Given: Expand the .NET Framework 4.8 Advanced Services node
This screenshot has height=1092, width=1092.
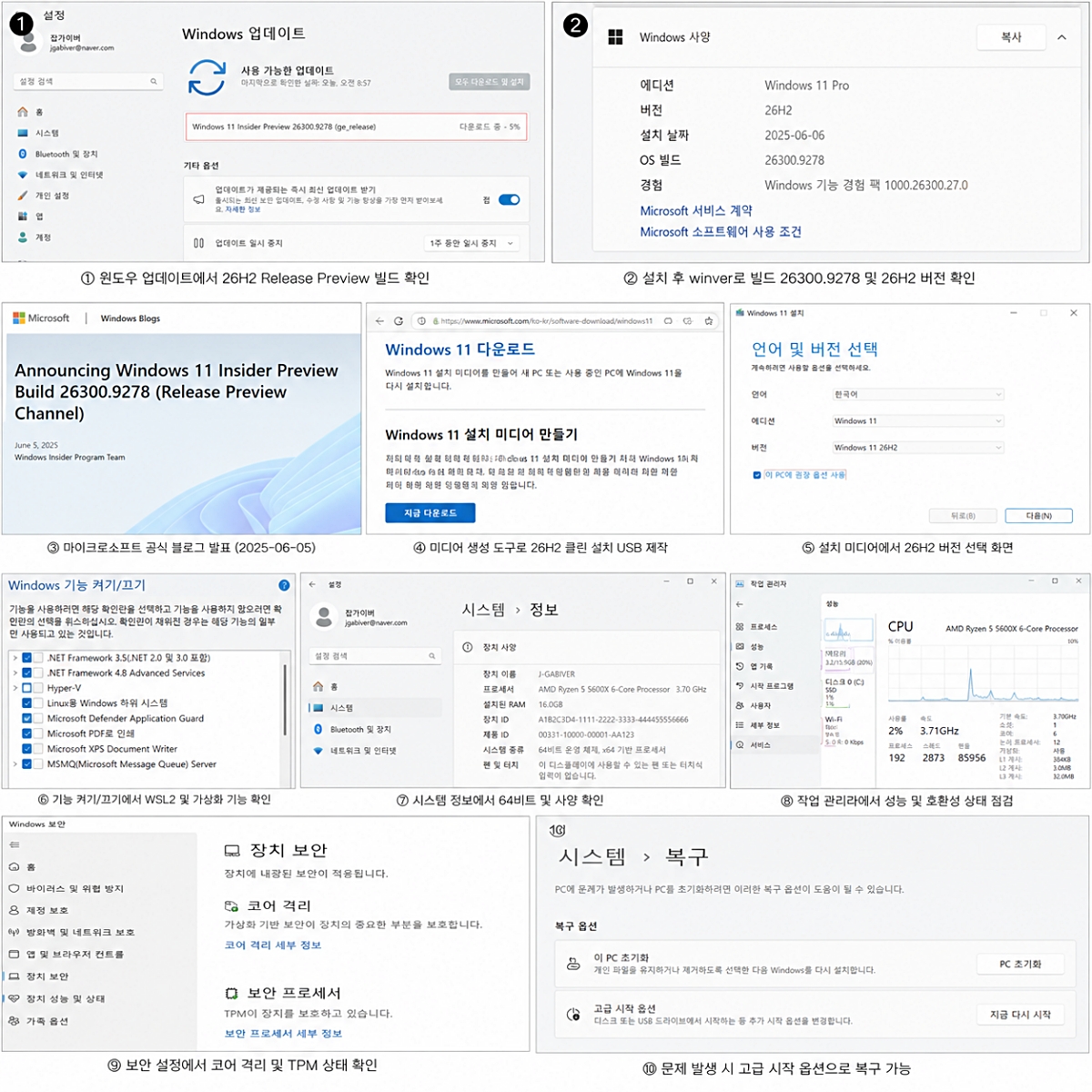Looking at the screenshot, I should tap(15, 673).
